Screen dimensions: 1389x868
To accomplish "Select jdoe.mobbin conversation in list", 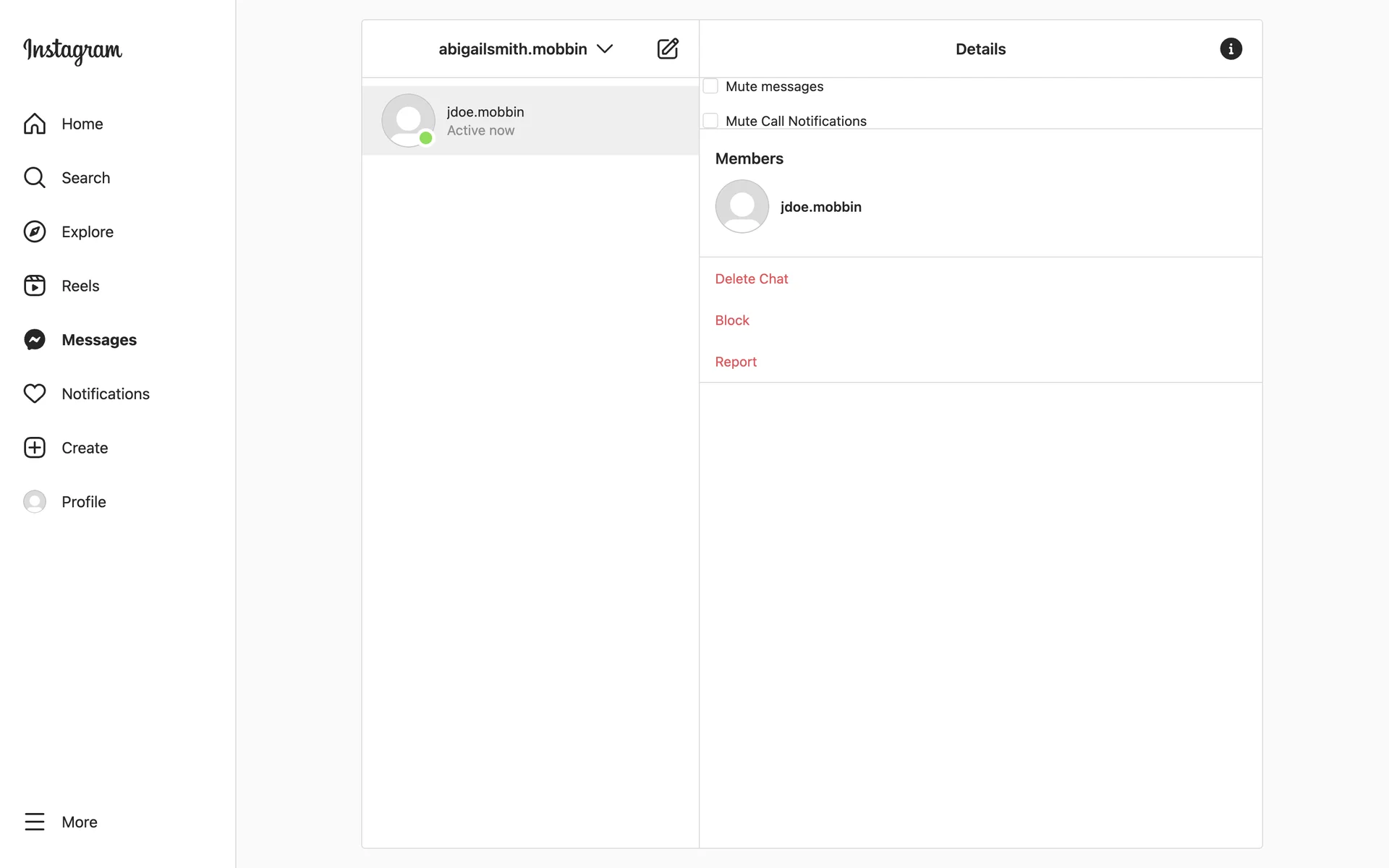I will click(x=530, y=121).
